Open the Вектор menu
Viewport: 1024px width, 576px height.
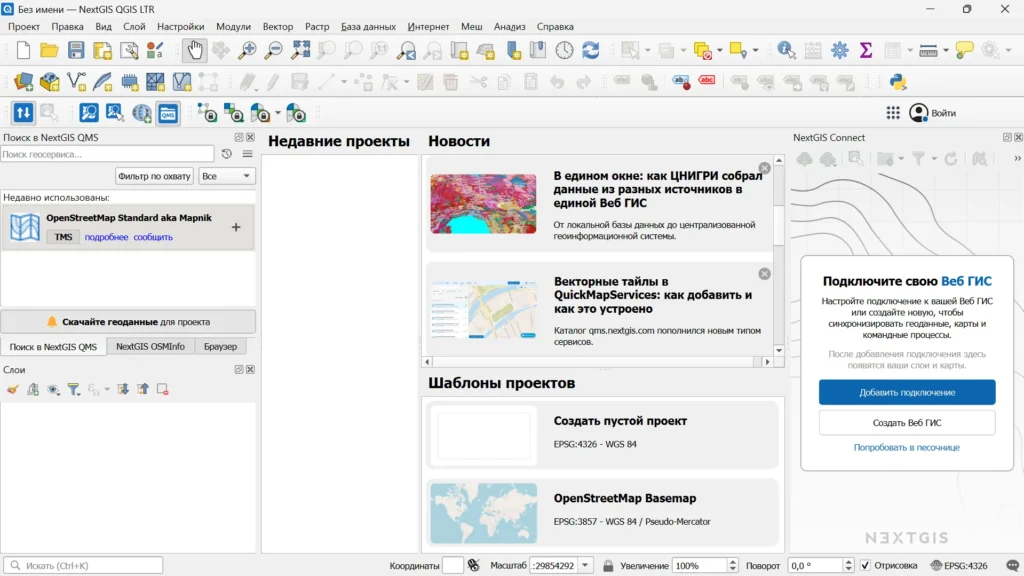point(278,27)
